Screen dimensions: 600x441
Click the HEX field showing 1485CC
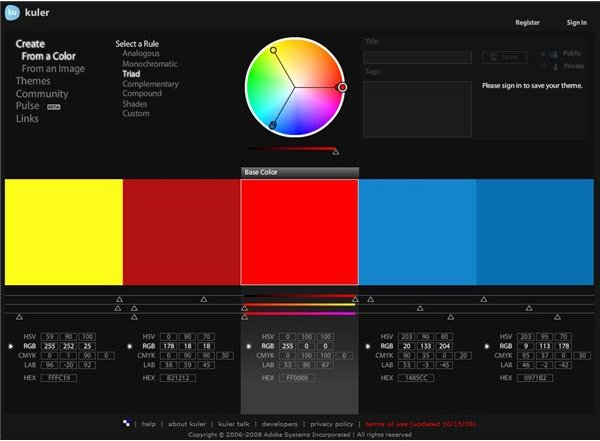(416, 378)
